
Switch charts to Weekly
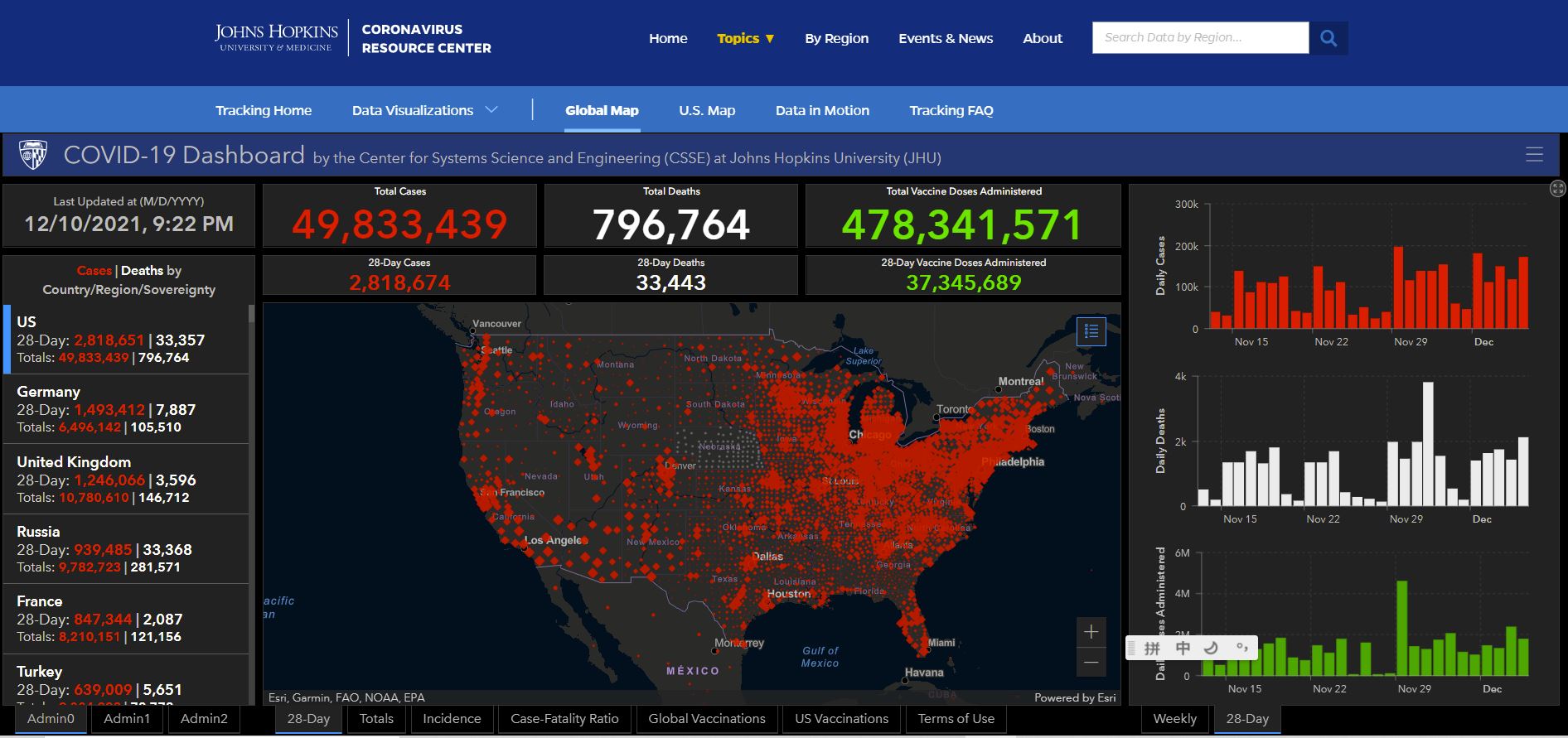click(1174, 719)
